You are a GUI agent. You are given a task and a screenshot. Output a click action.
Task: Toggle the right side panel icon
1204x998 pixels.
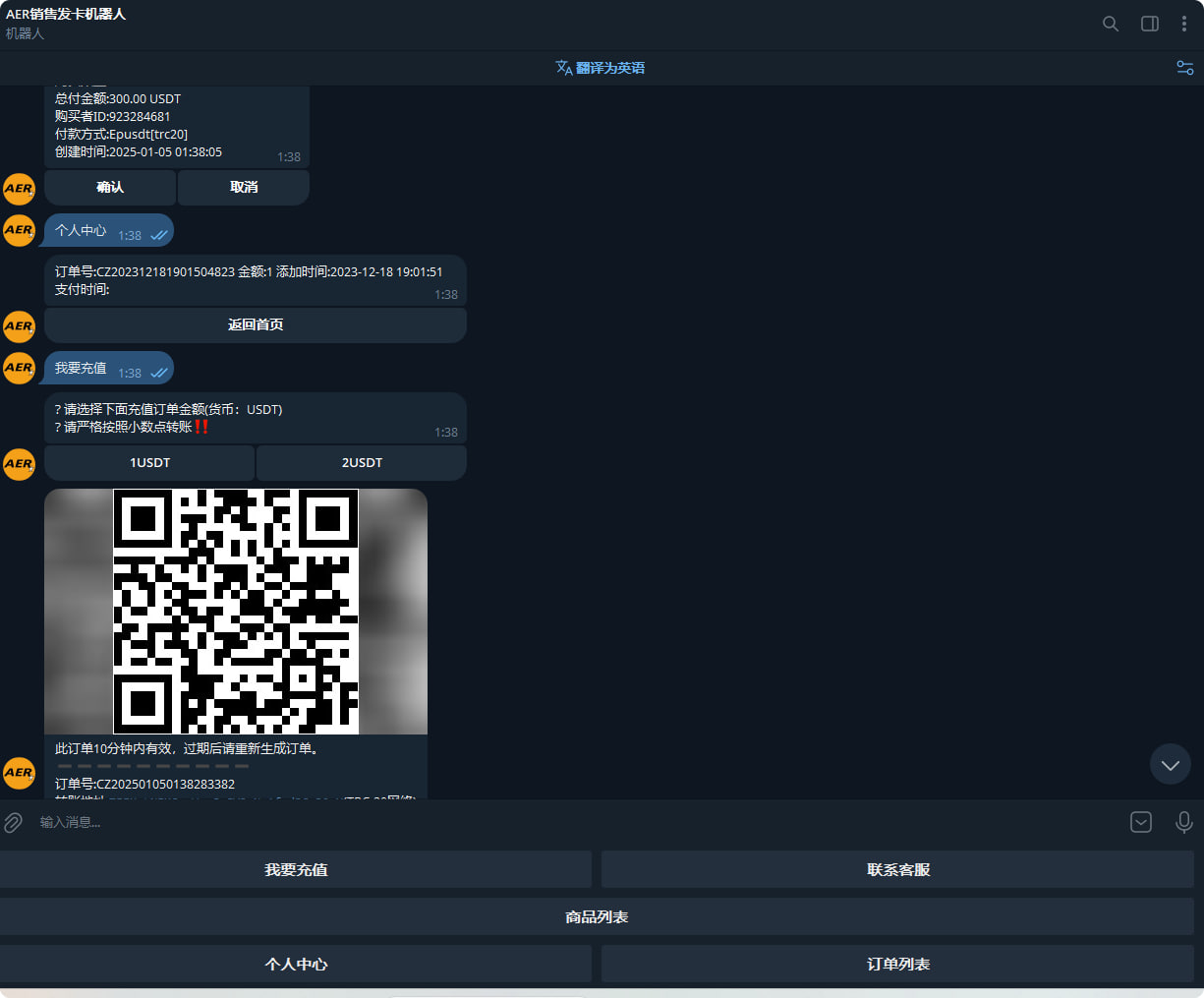pyautogui.click(x=1150, y=24)
